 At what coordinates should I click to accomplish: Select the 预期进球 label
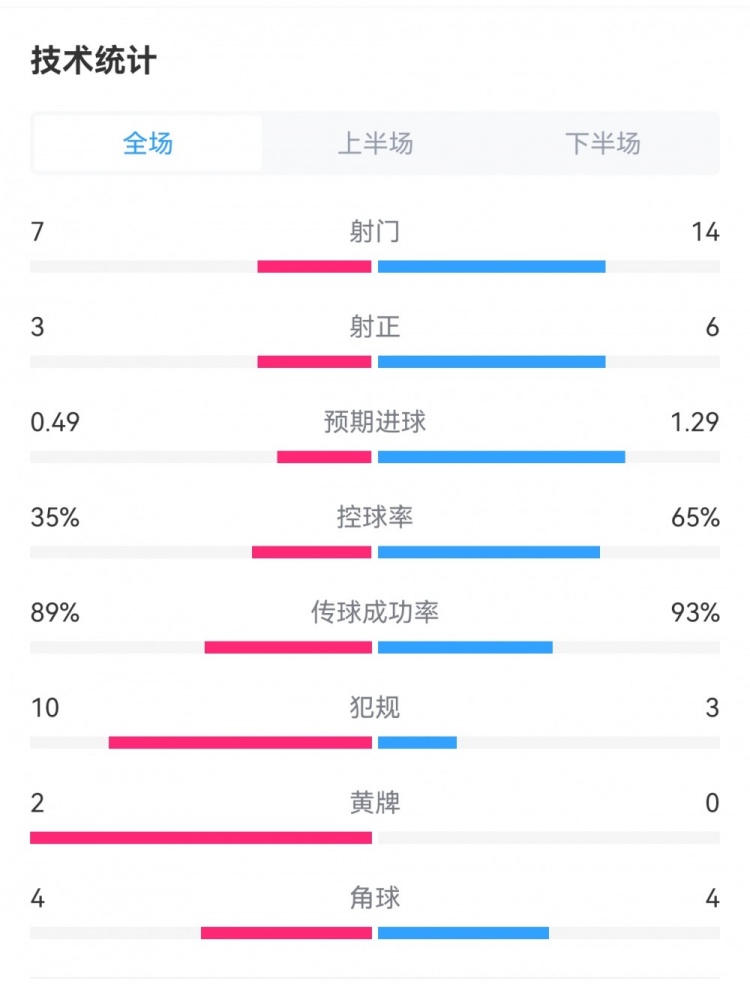[375, 422]
